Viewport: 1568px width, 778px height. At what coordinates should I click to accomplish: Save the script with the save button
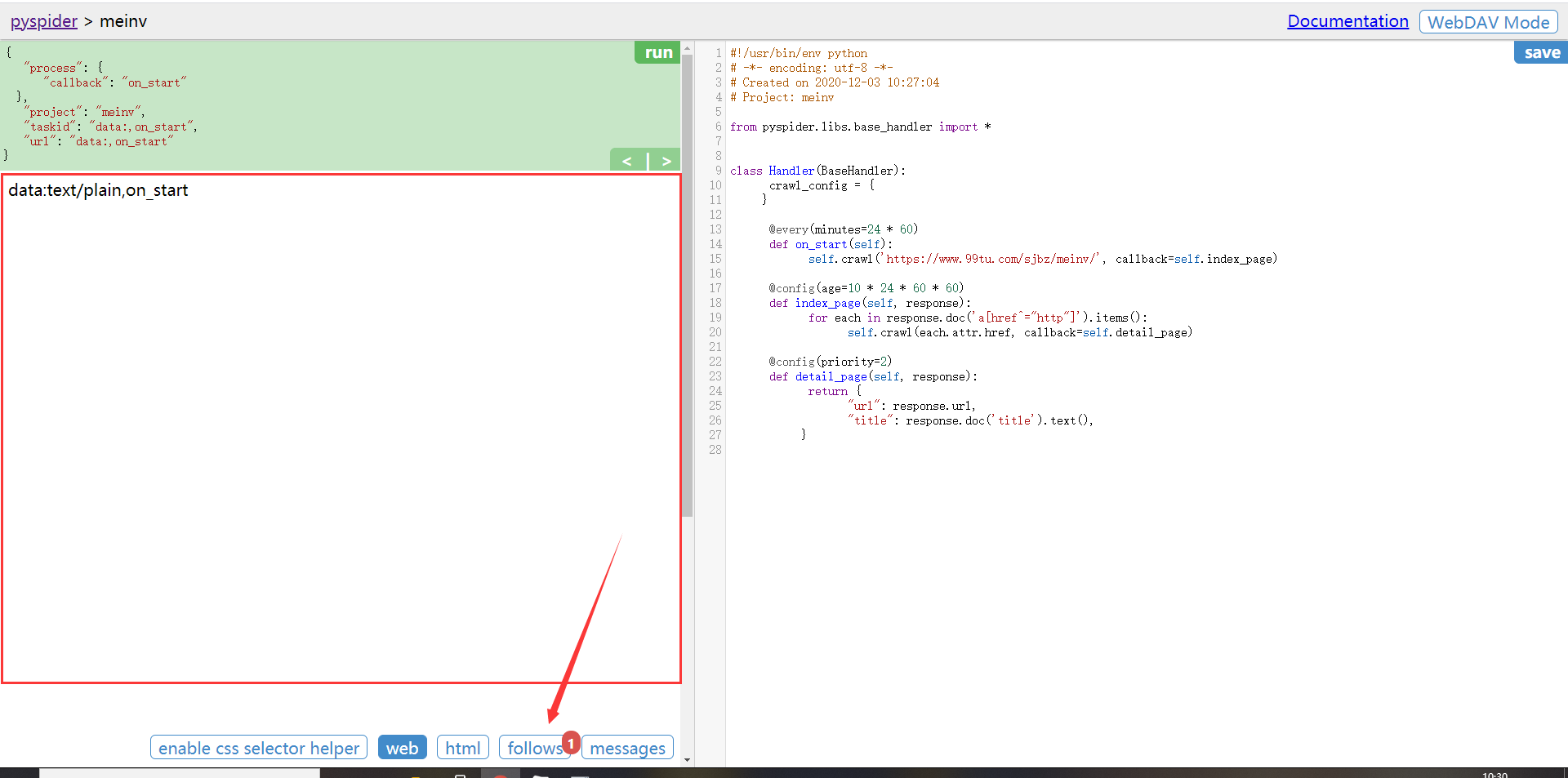click(x=1541, y=52)
